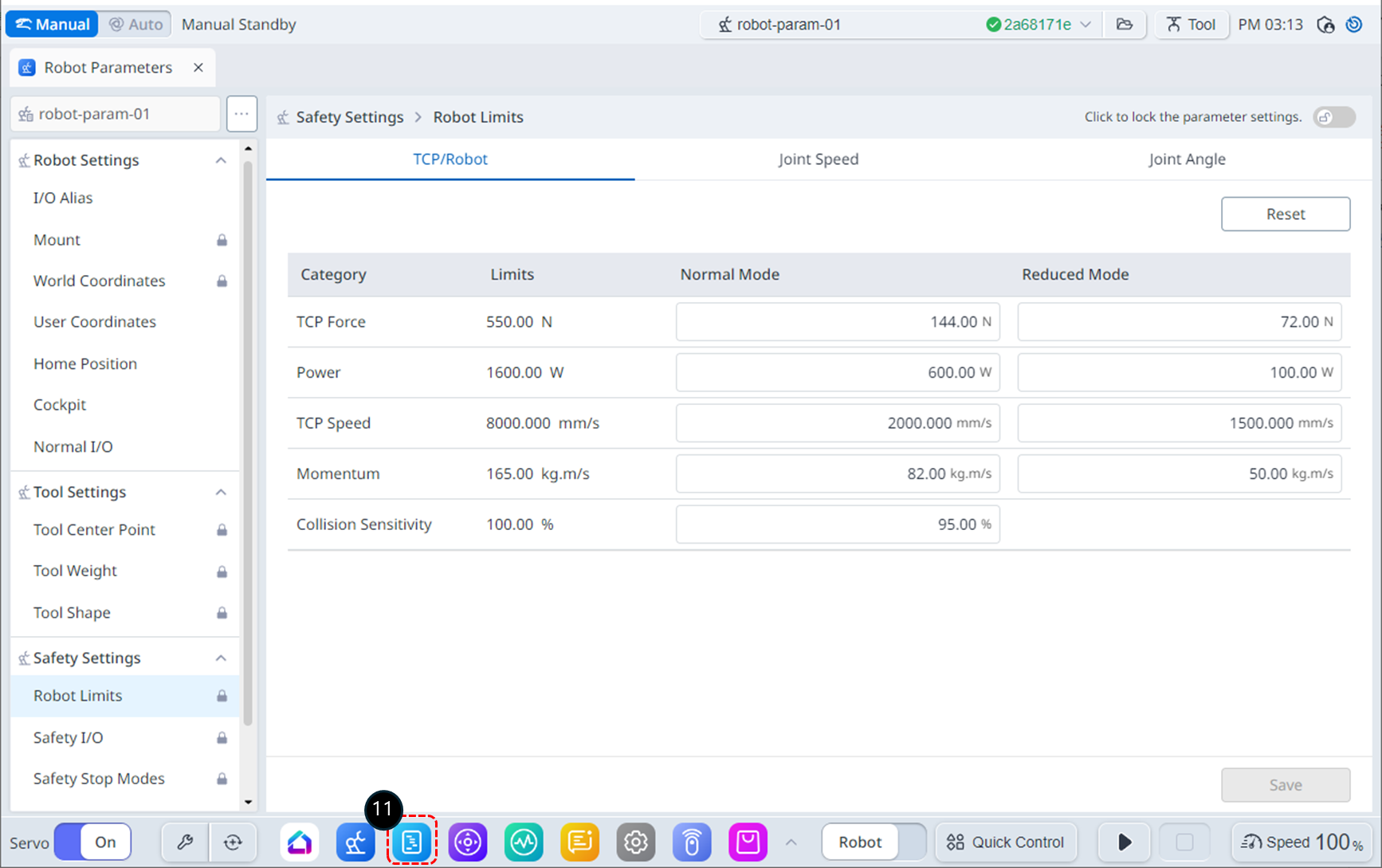This screenshot has height=868, width=1382.
Task: Open the gray settings gear module
Action: tap(635, 842)
